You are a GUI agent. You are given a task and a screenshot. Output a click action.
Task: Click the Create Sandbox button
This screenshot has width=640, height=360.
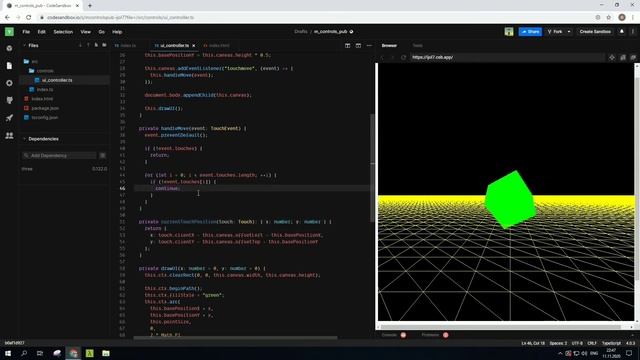point(595,31)
